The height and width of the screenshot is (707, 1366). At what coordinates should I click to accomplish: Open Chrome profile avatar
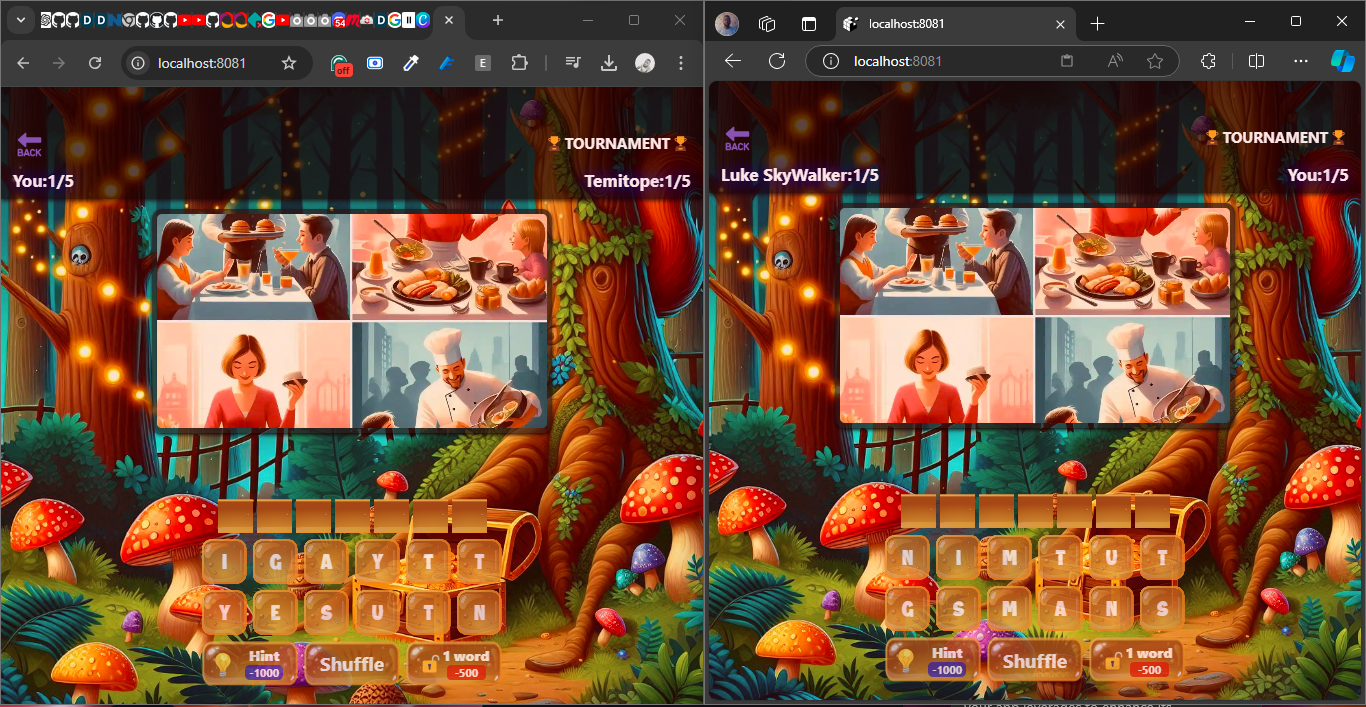645,63
